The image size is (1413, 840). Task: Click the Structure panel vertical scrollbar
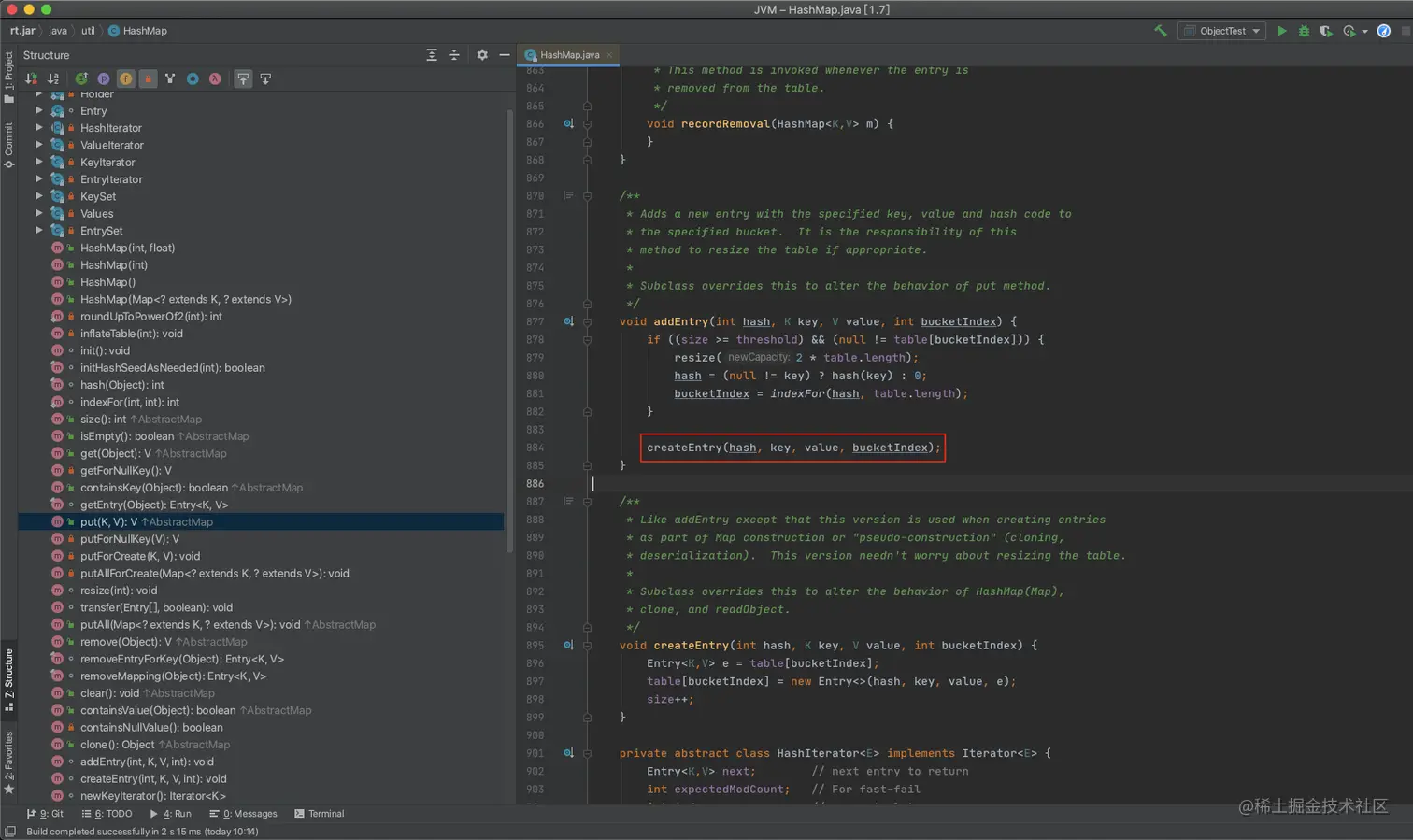510,332
